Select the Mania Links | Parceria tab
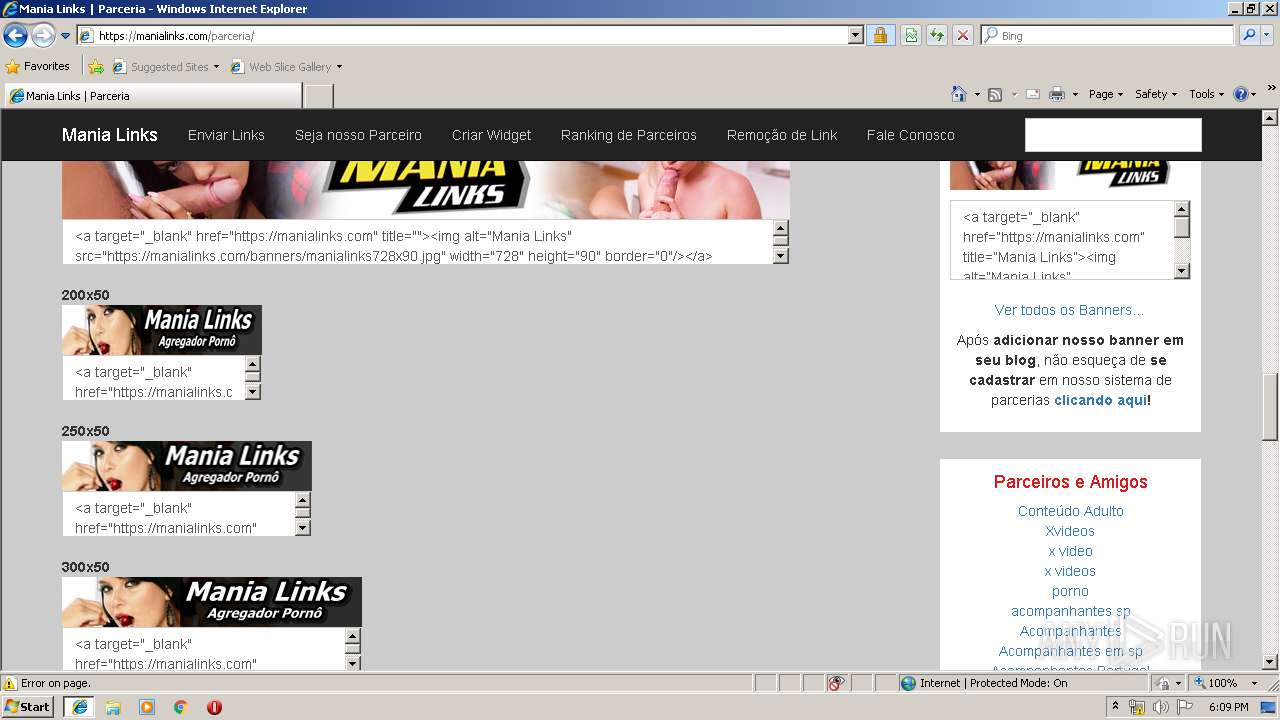This screenshot has height=720, width=1280. click(x=152, y=96)
